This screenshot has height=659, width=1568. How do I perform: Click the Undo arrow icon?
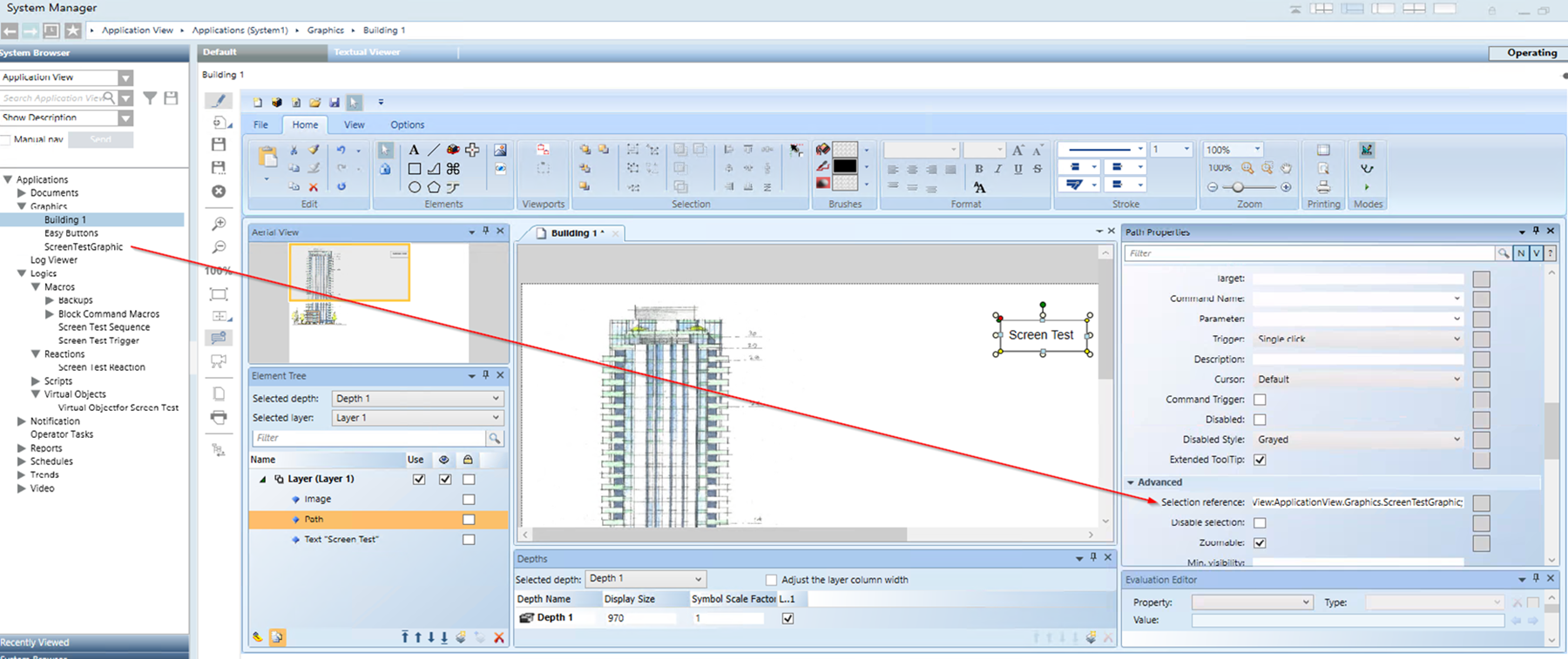coord(341,150)
